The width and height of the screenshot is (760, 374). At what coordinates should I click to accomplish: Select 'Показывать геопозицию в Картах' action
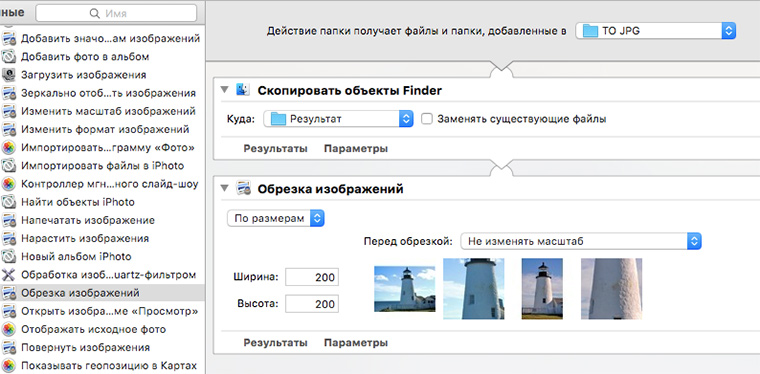pyautogui.click(x=109, y=366)
